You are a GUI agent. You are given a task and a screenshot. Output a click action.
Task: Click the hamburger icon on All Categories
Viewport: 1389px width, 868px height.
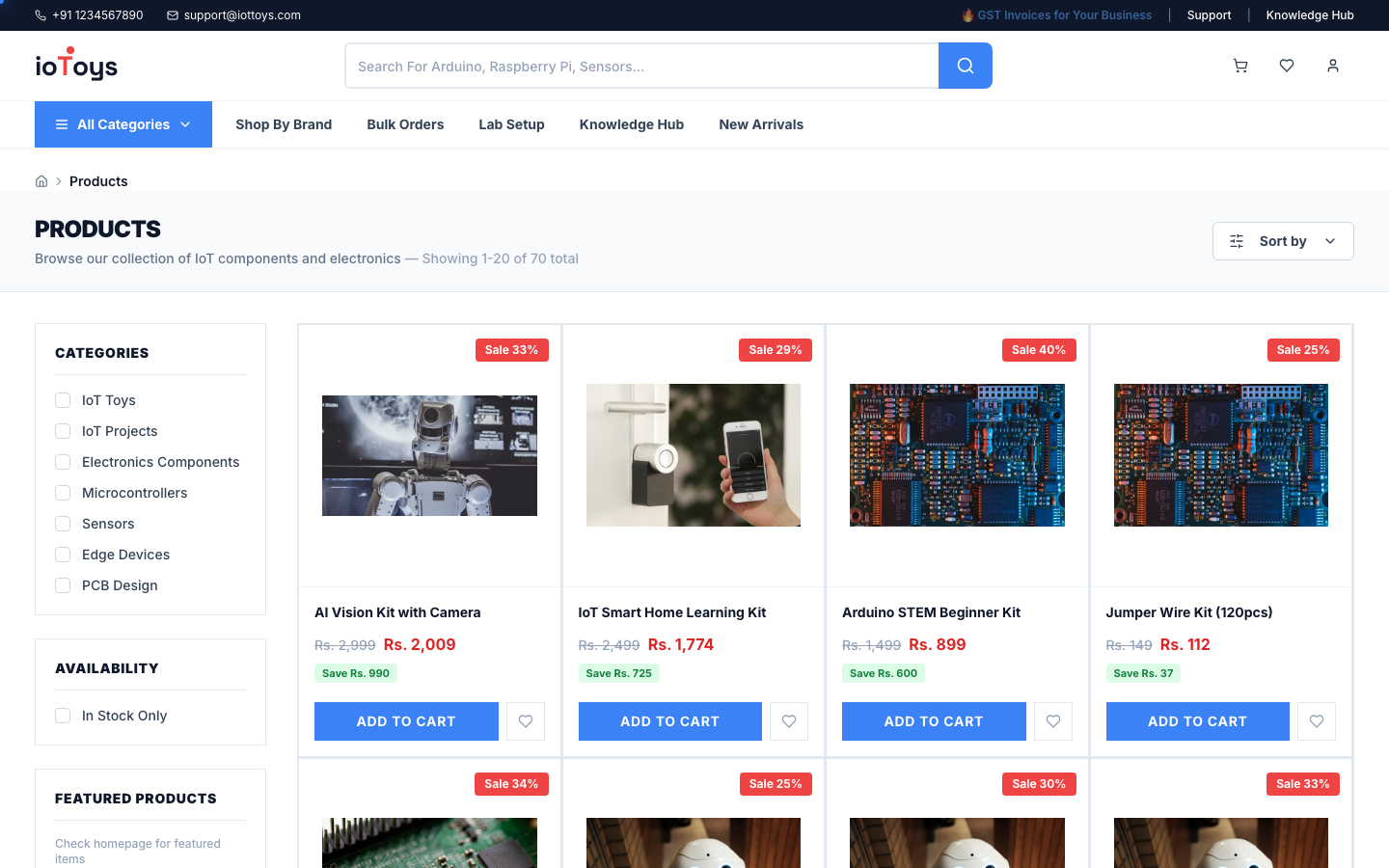tap(62, 124)
